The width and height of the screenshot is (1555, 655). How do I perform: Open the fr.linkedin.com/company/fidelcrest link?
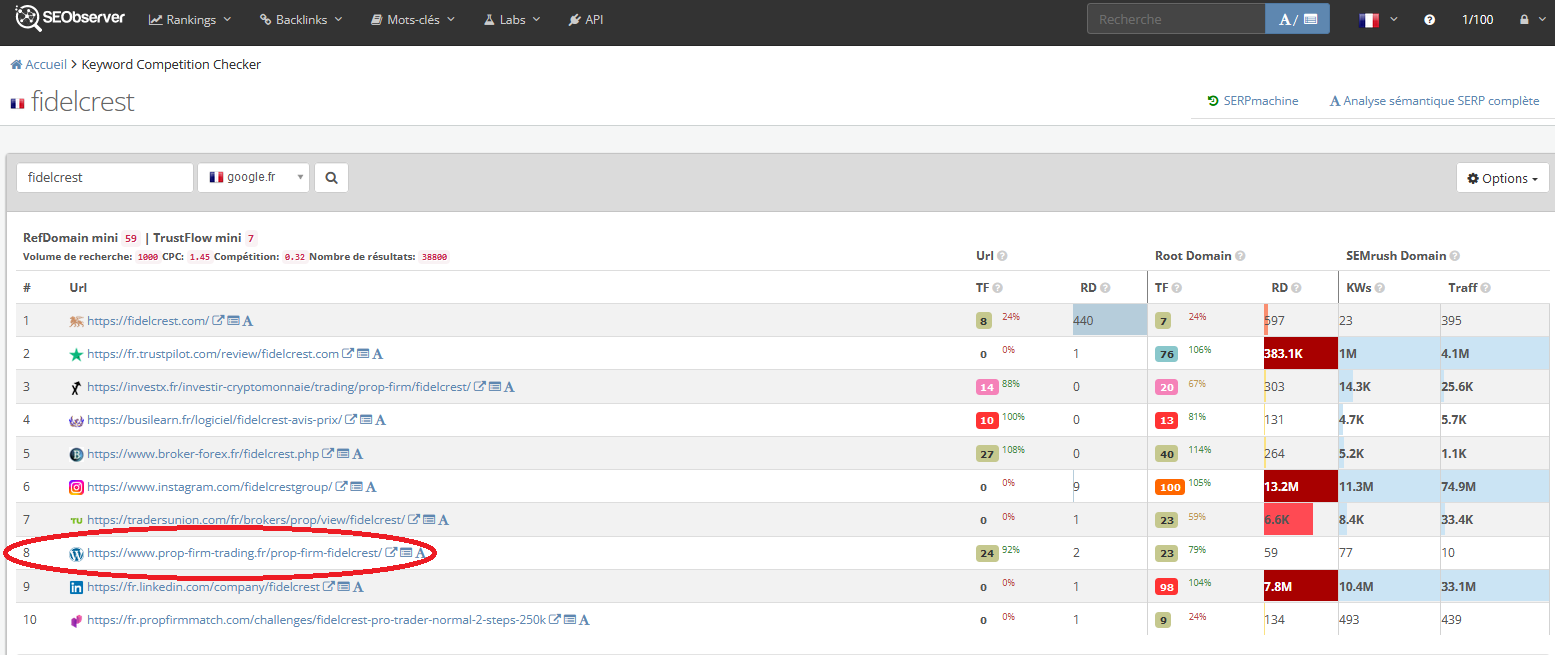(x=204, y=587)
